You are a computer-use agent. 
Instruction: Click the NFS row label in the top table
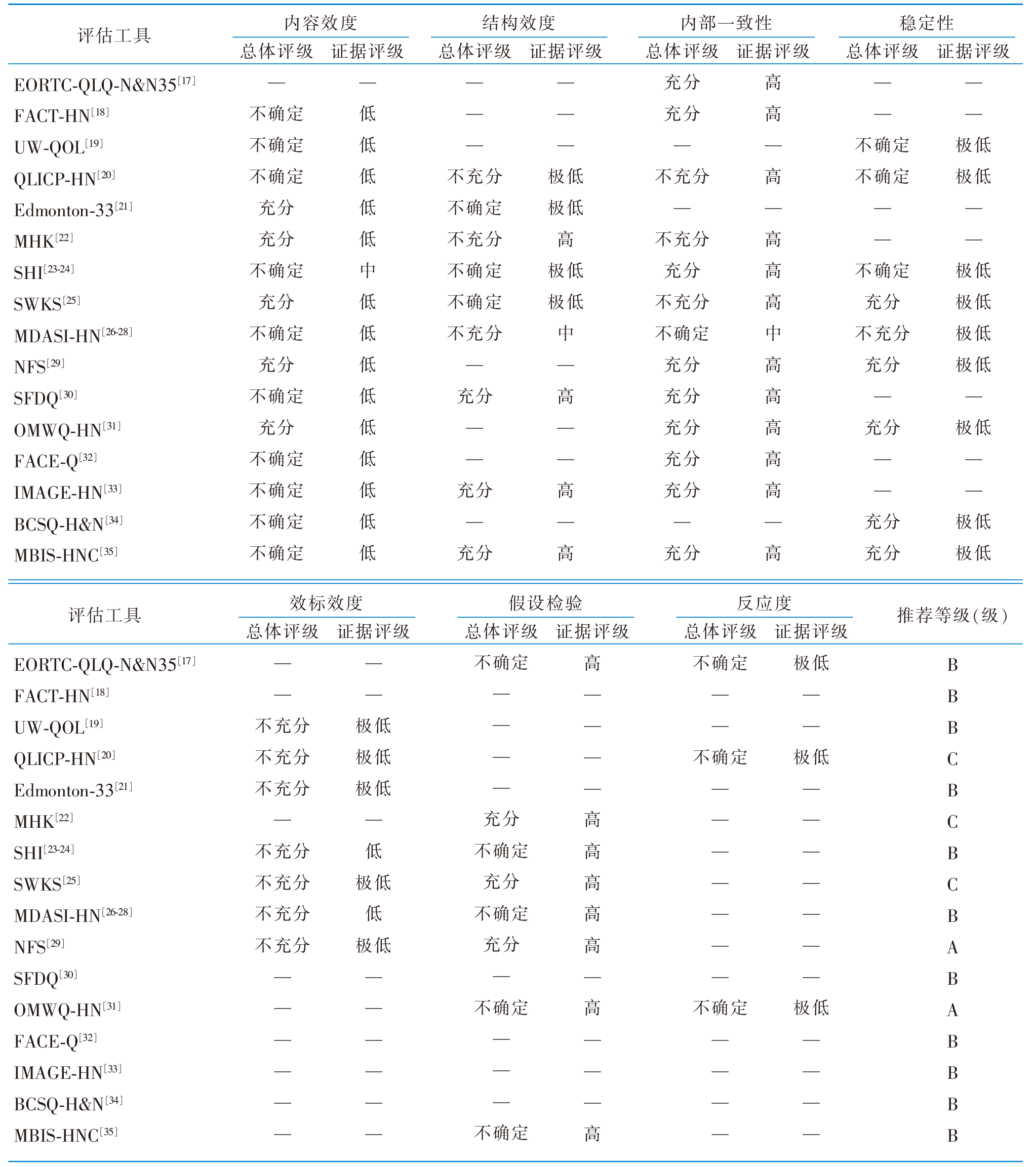pyautogui.click(x=30, y=367)
